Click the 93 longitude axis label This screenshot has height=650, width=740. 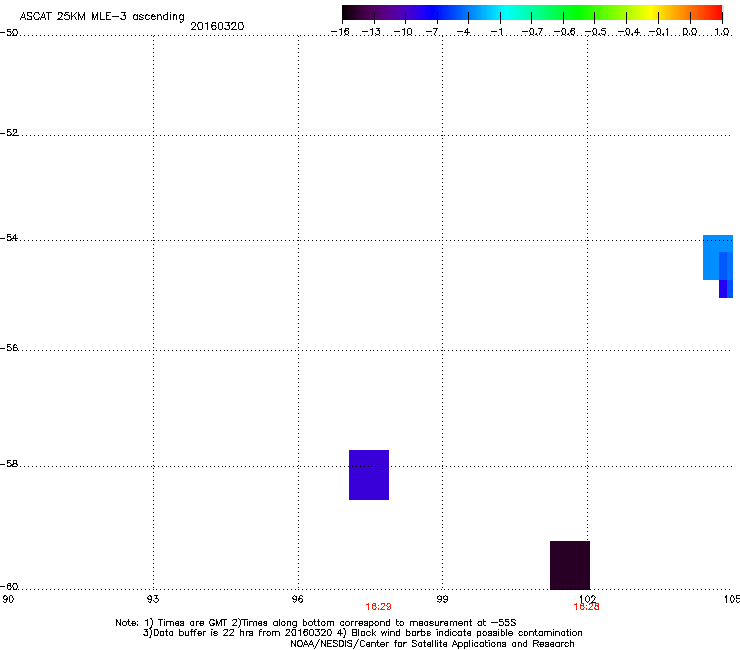point(153,599)
